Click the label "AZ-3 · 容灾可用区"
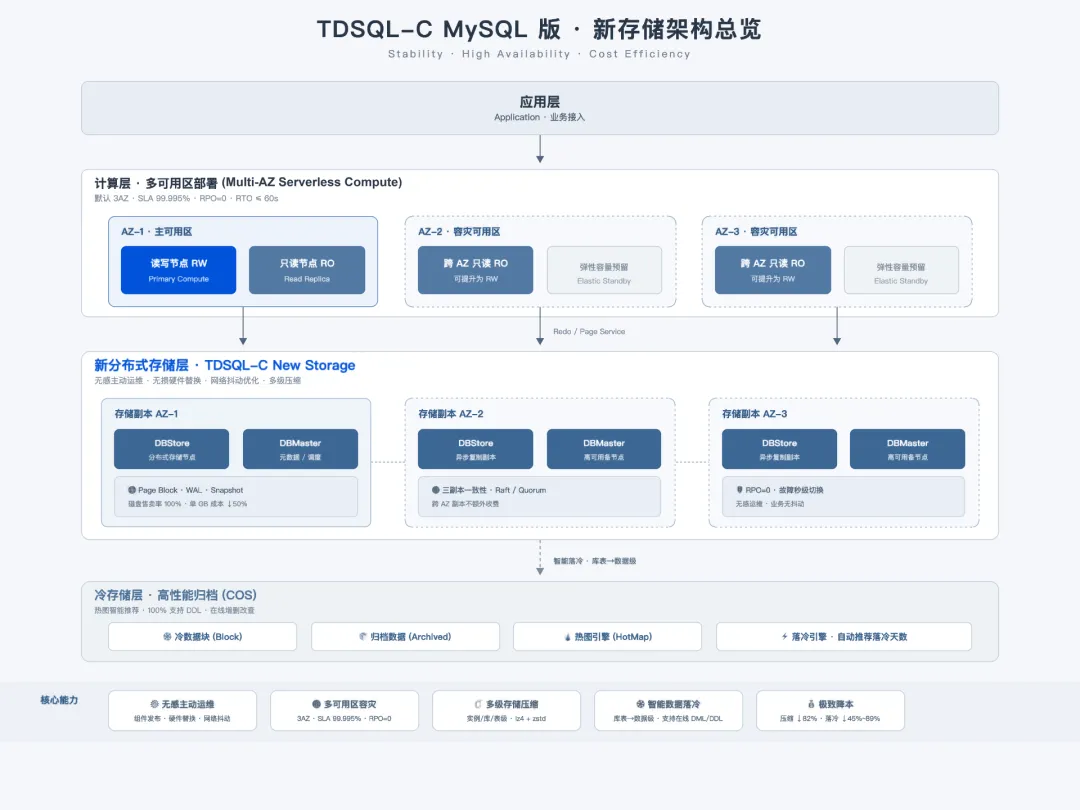 pos(756,231)
